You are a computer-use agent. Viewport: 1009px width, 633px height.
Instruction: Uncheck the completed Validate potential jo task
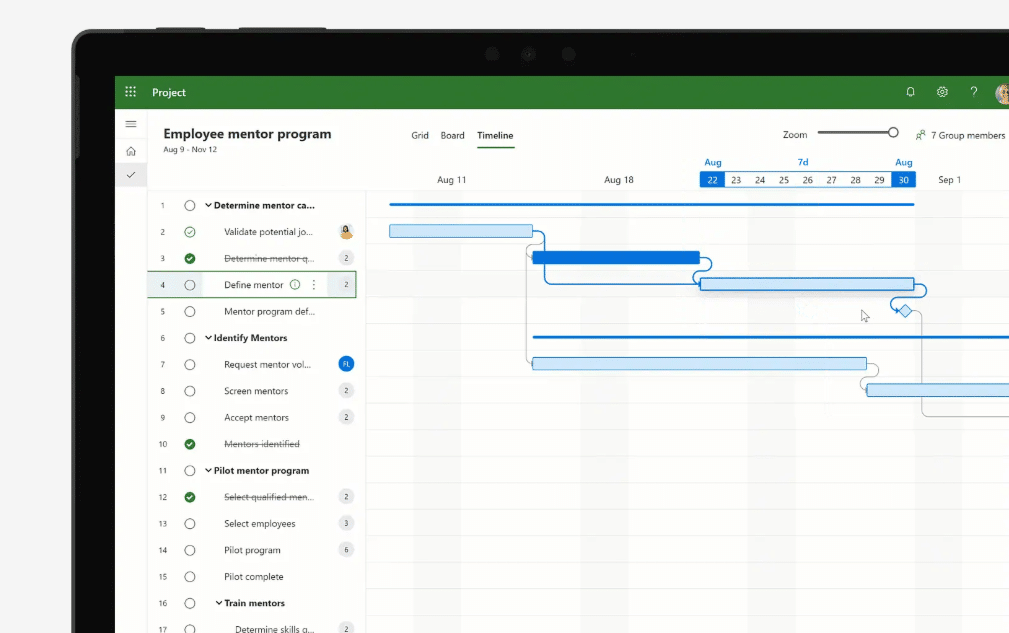[x=190, y=231]
